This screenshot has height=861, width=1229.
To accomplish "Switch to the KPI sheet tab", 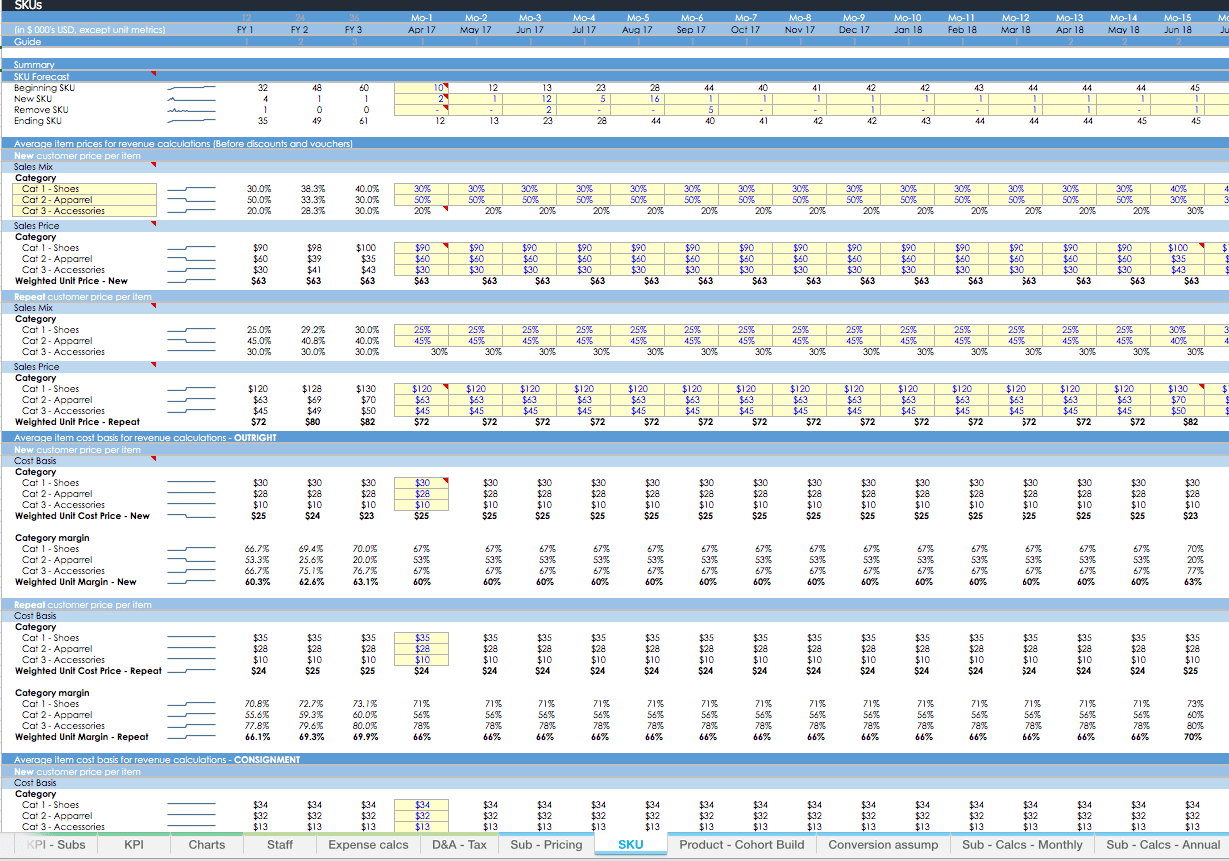I will coord(133,845).
